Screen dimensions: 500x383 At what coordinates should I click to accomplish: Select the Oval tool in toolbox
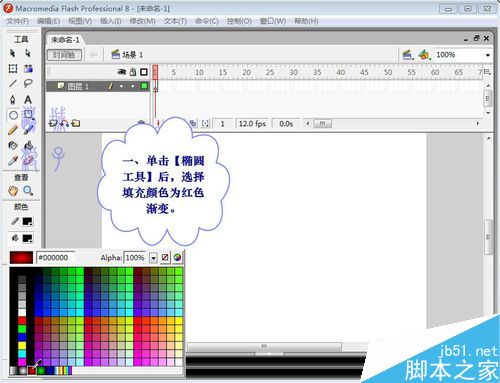(x=13, y=115)
